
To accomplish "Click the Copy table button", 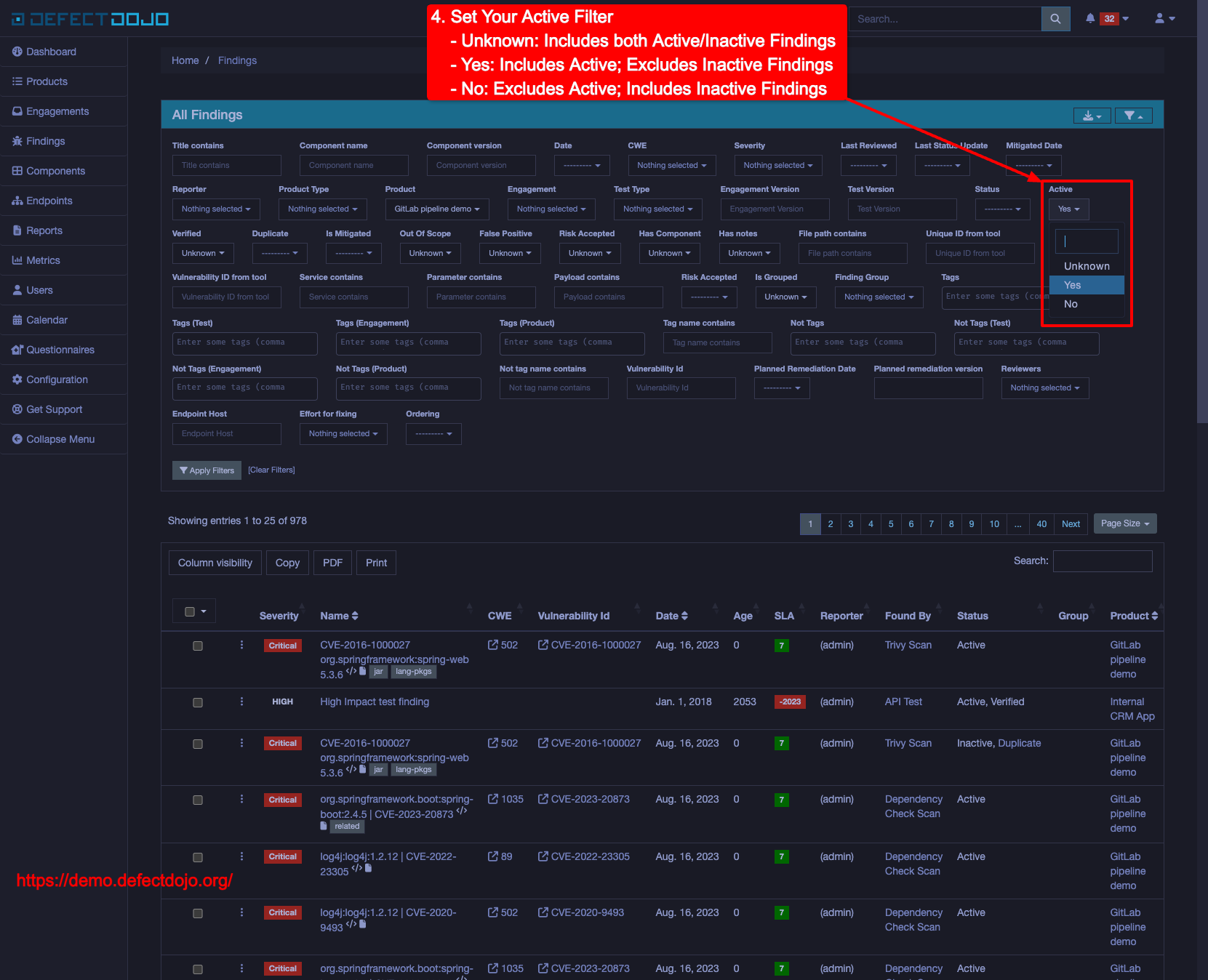I will [x=287, y=563].
